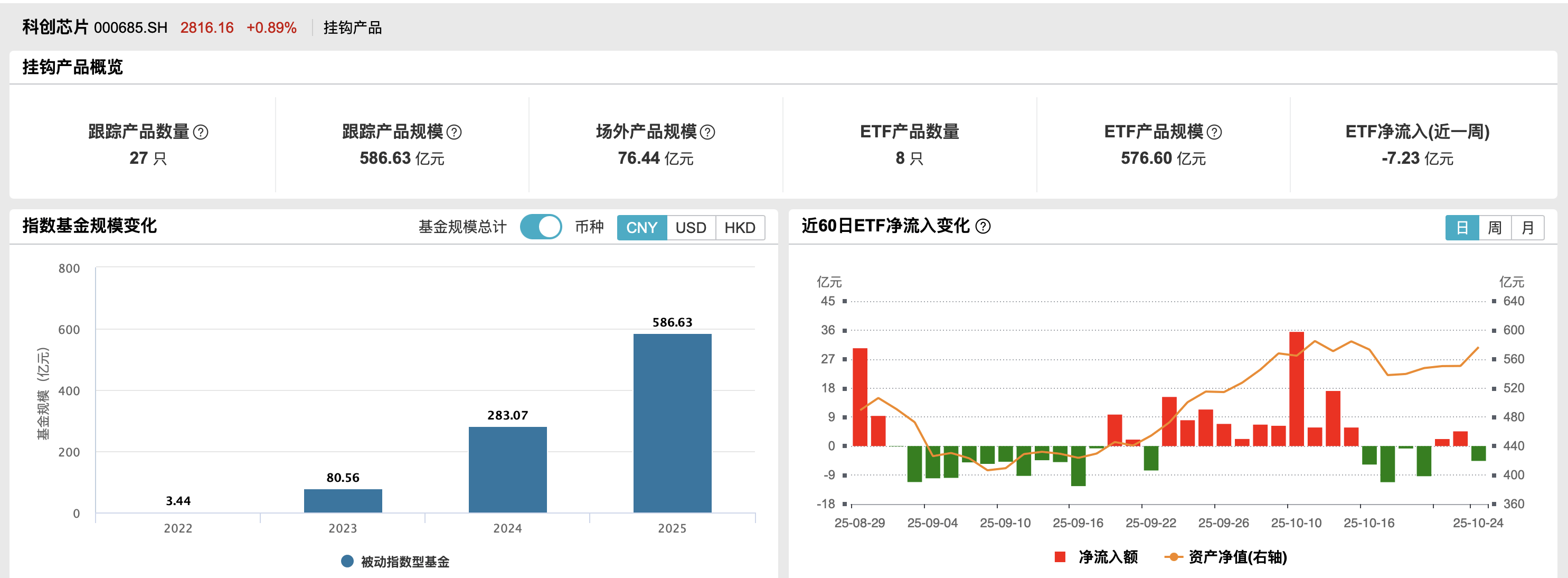Click the 净流入额 red legend marker
Image resolution: width=1568 pixels, height=578 pixels.
[x=1060, y=557]
